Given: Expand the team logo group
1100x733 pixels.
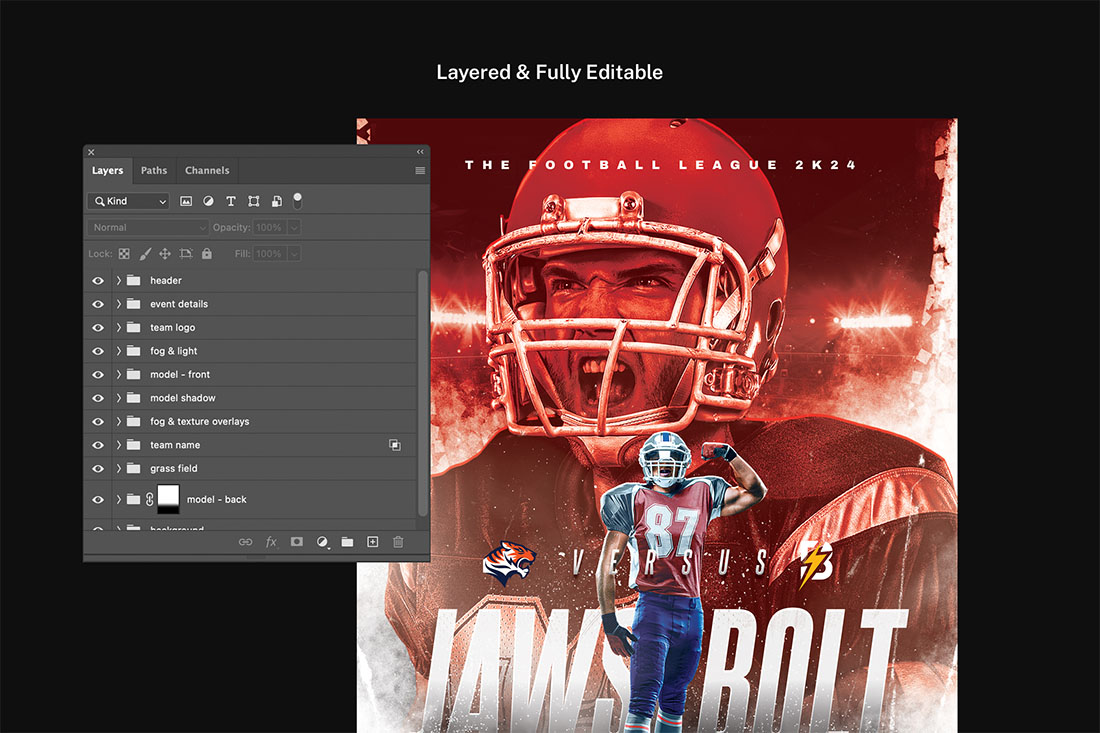Looking at the screenshot, I should (119, 328).
